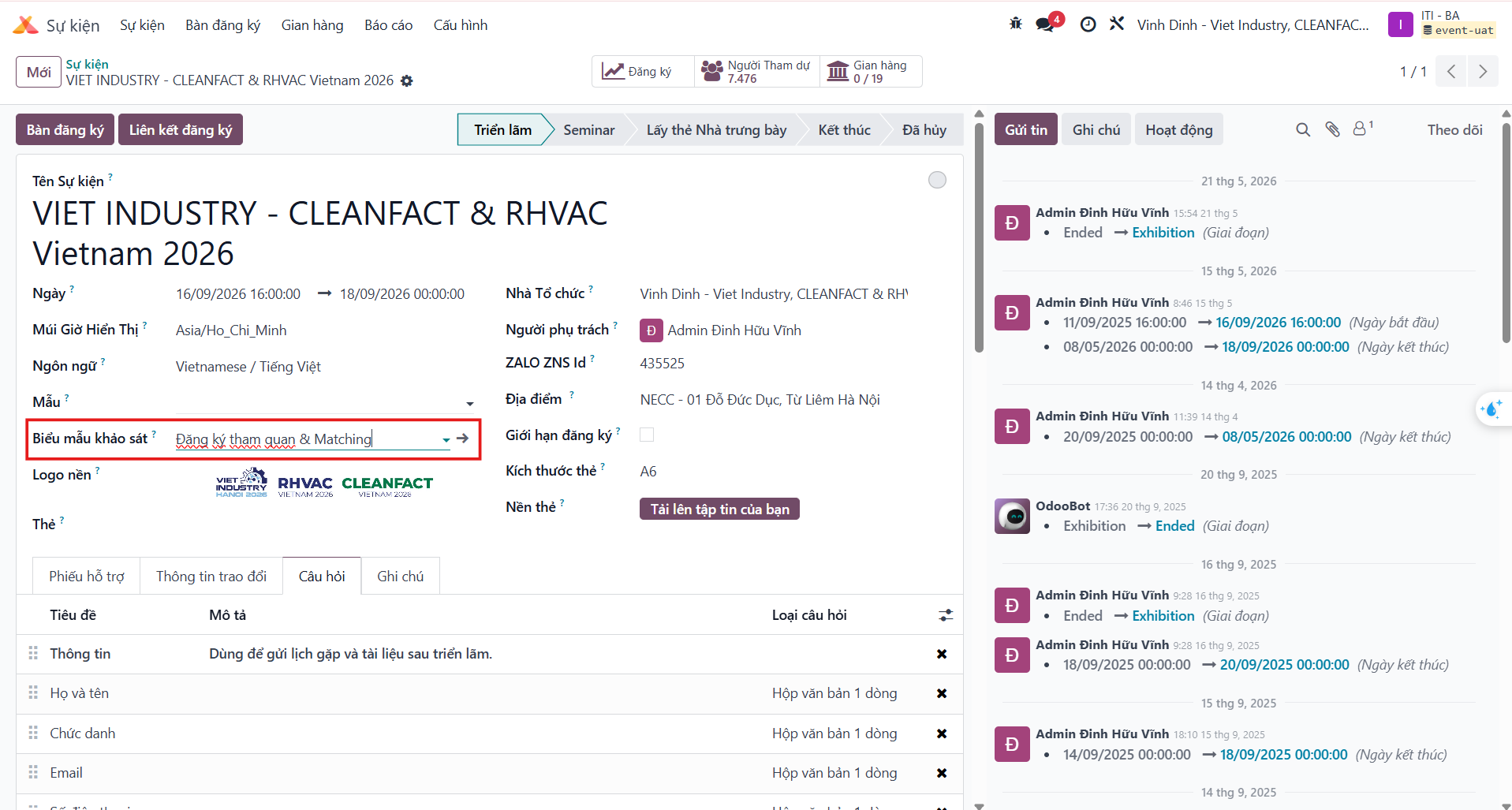Grab drag handle of Thông tin row
Image resolution: width=1512 pixels, height=810 pixels.
(x=33, y=653)
